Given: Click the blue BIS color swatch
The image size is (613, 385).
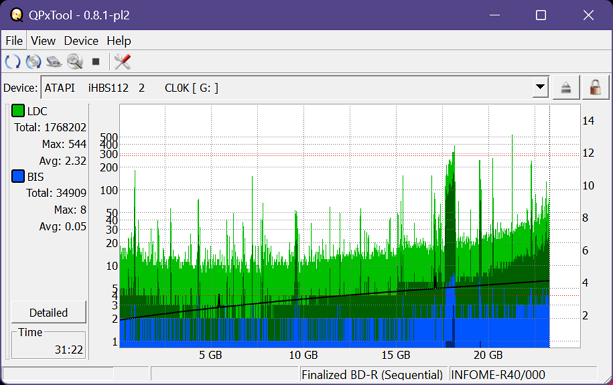Looking at the screenshot, I should click(18, 176).
